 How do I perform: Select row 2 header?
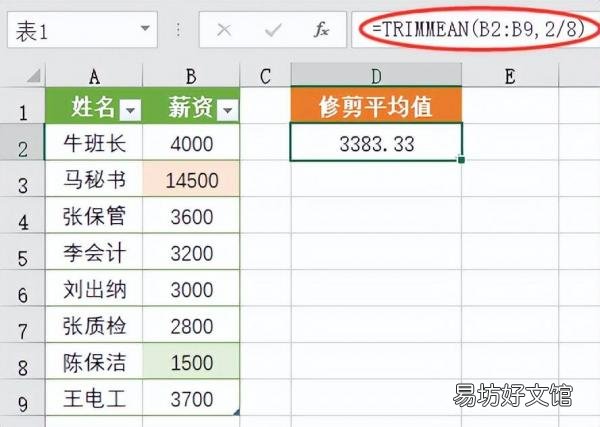[x=23, y=142]
